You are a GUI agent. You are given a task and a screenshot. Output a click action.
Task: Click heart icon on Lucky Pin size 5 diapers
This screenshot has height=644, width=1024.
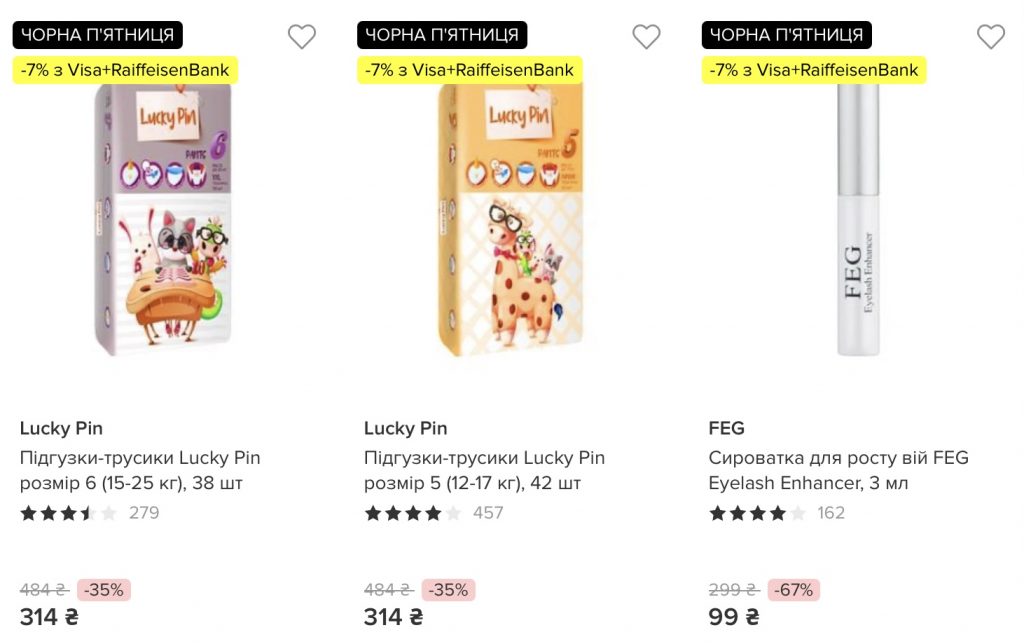(x=646, y=37)
